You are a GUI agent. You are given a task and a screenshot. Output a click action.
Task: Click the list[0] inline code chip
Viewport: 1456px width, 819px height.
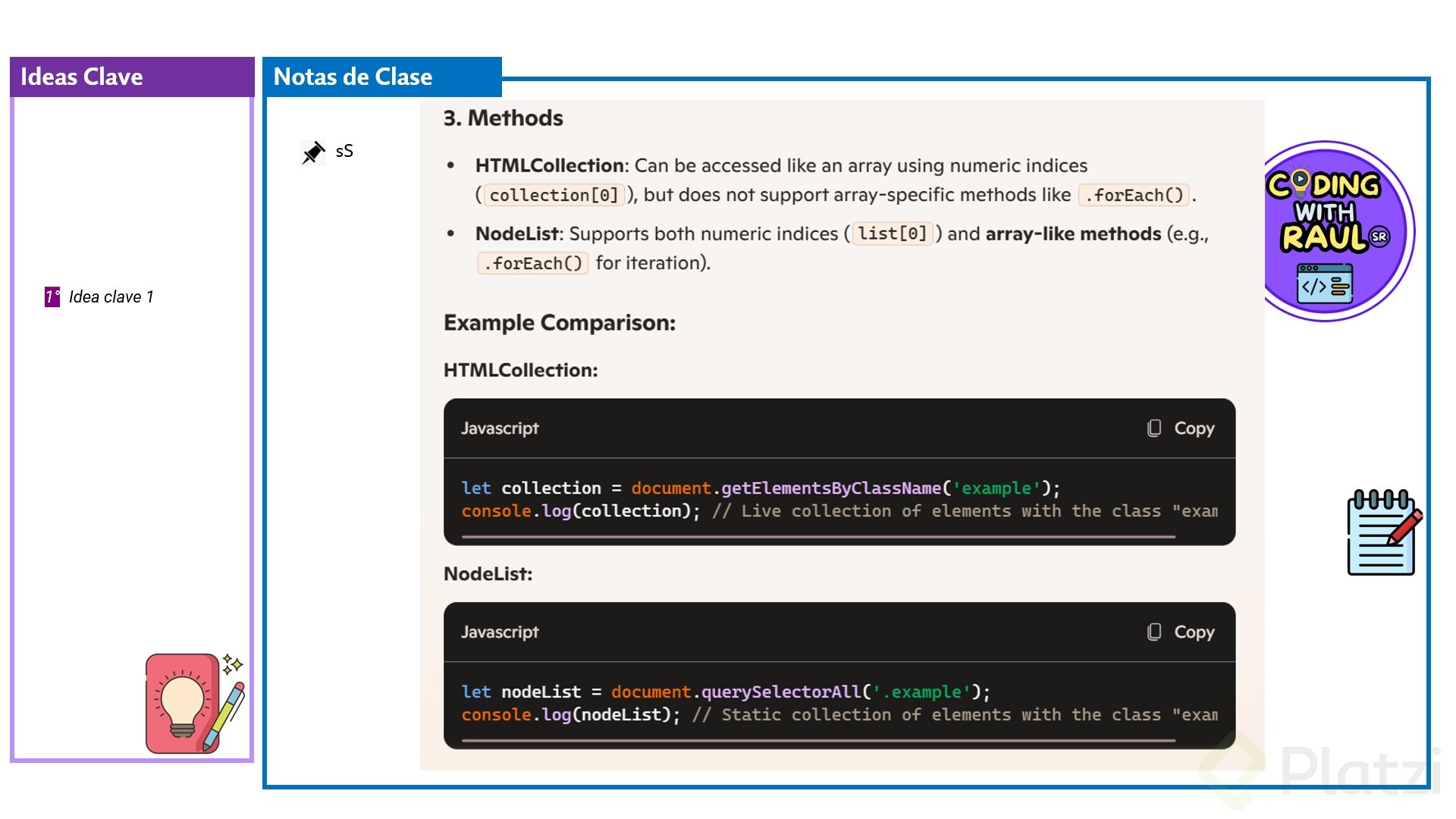892,234
